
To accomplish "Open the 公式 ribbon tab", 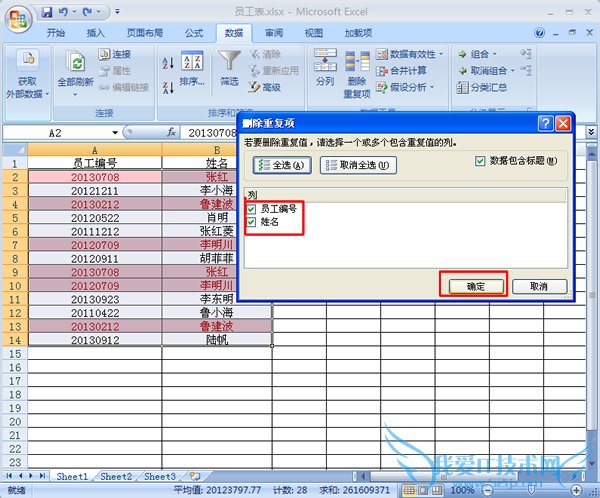I will click(194, 33).
